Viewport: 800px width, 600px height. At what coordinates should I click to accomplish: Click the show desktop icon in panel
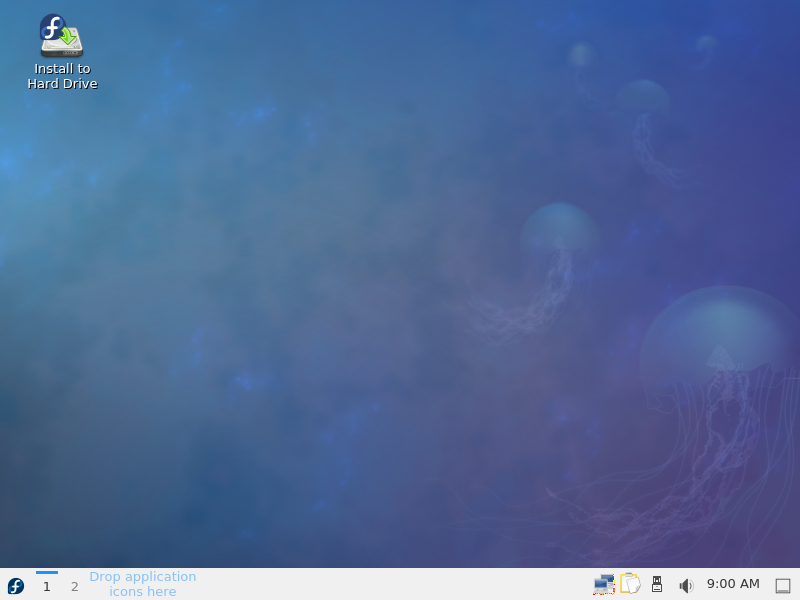(x=783, y=586)
